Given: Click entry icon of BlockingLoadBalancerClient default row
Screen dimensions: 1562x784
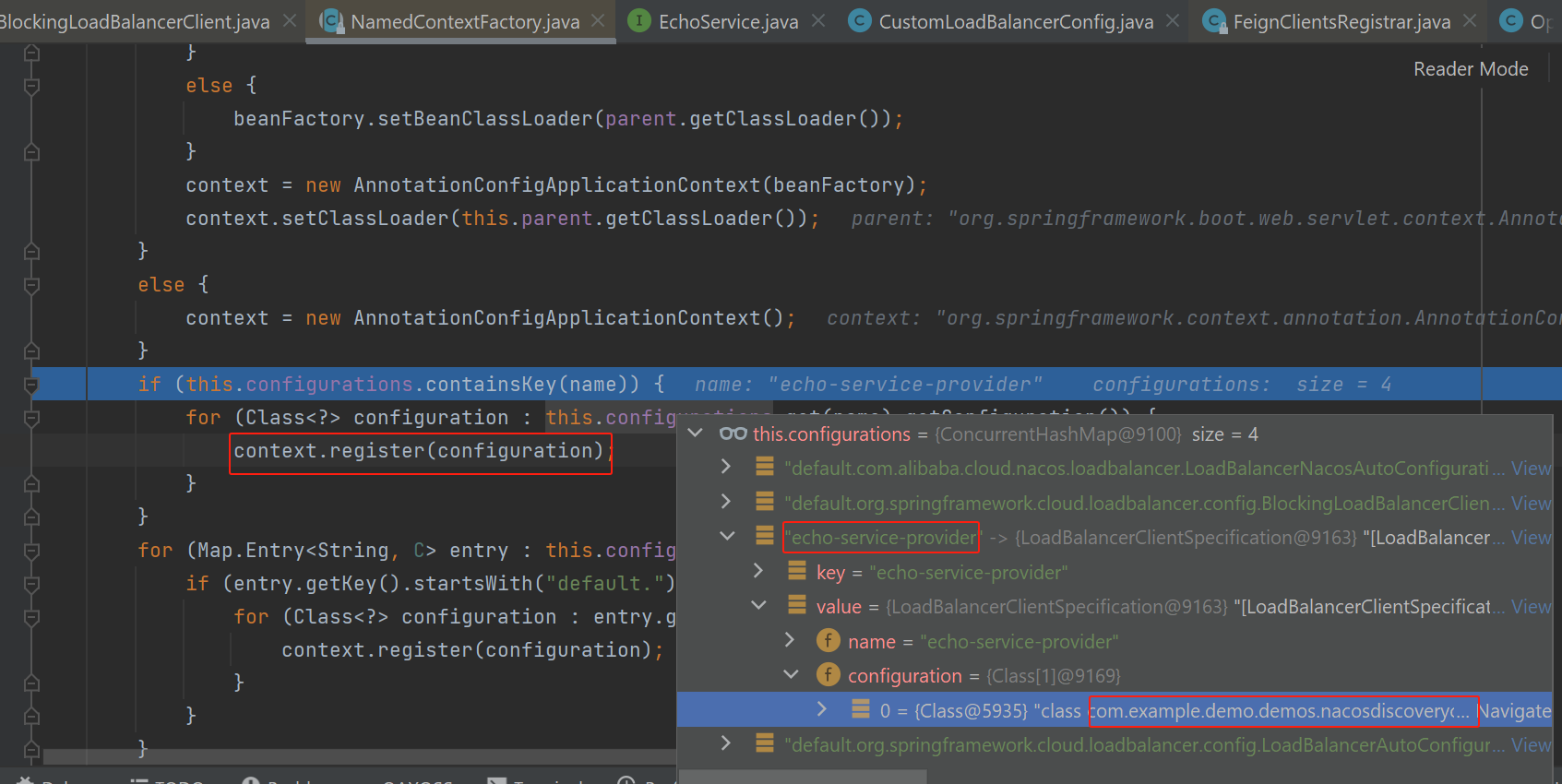Looking at the screenshot, I should tap(765, 502).
